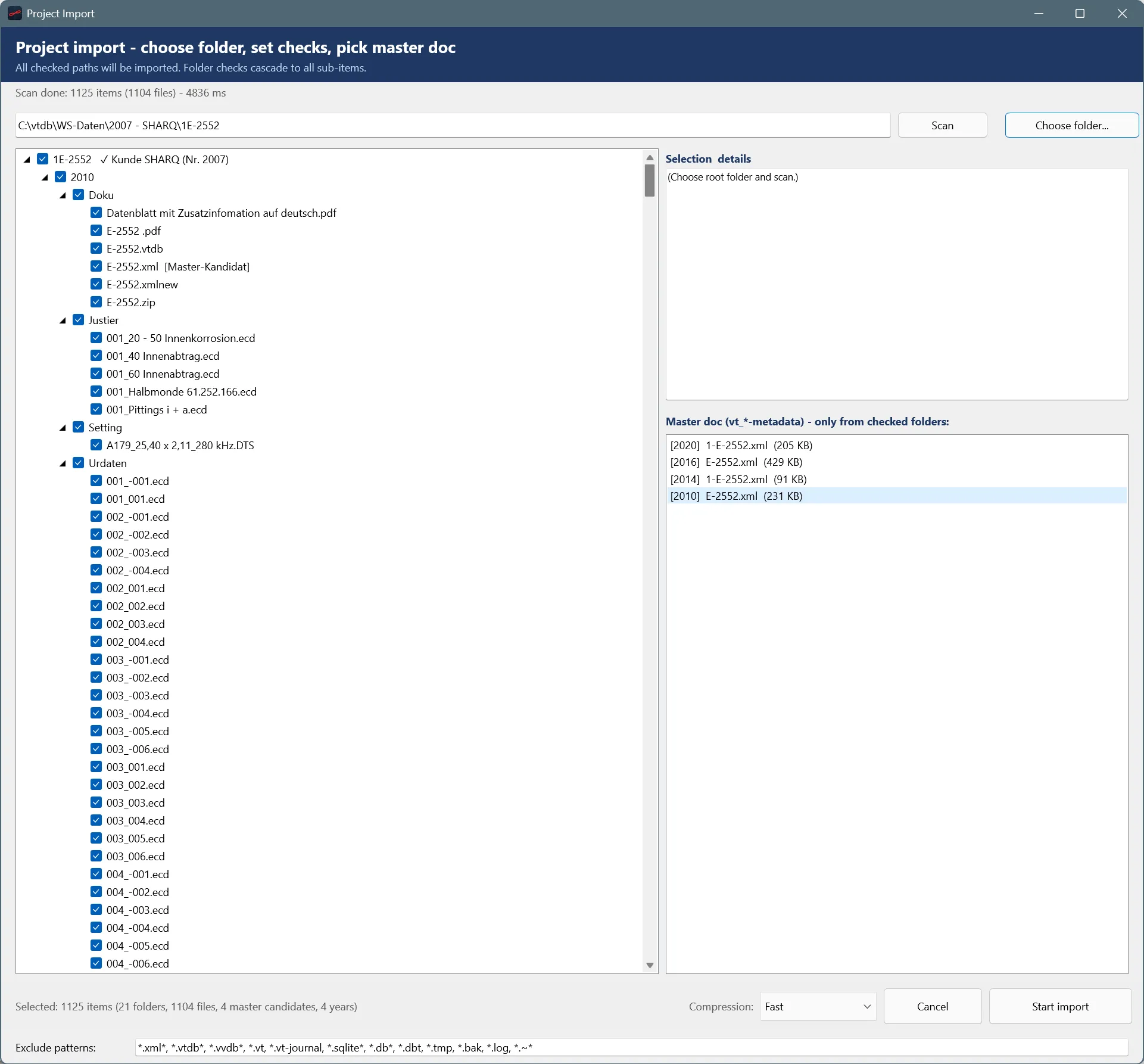The image size is (1144, 1064).
Task: Start the import
Action: pyautogui.click(x=1060, y=1006)
